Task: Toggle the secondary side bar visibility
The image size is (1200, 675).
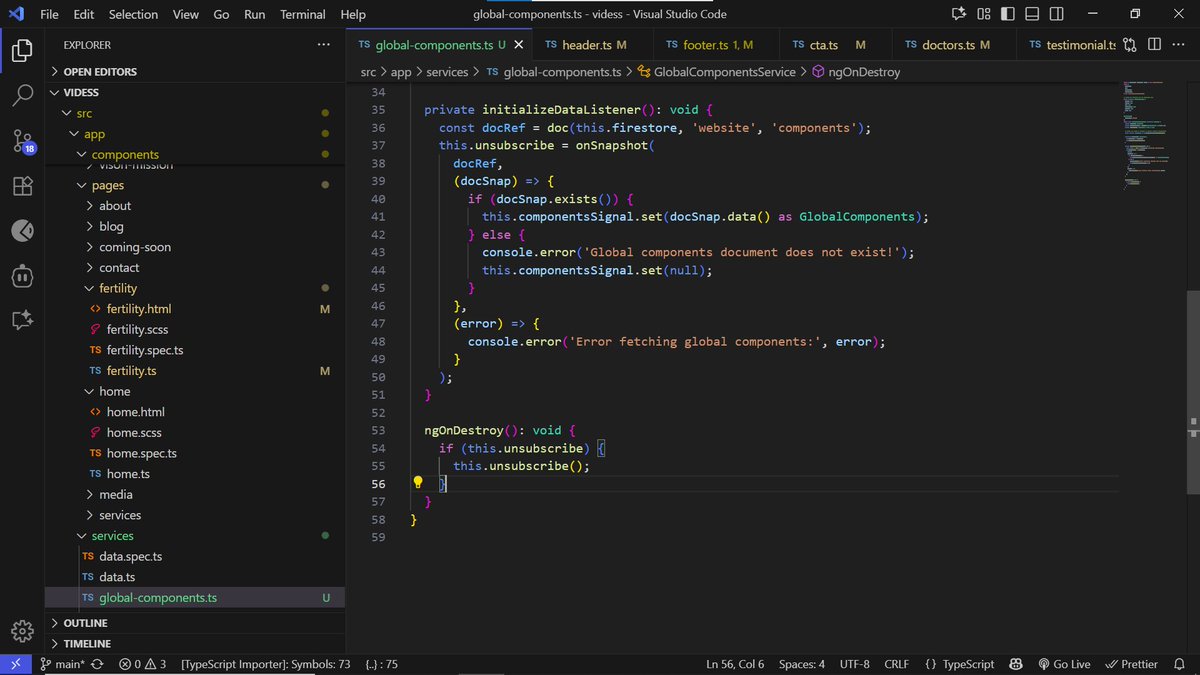Action: [x=1056, y=14]
